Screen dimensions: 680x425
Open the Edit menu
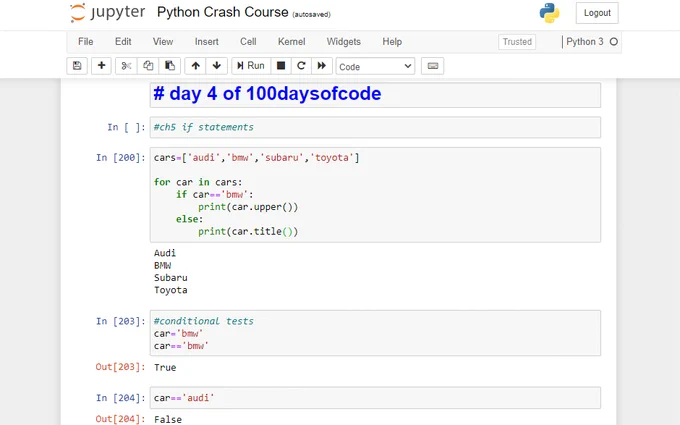[x=123, y=42]
